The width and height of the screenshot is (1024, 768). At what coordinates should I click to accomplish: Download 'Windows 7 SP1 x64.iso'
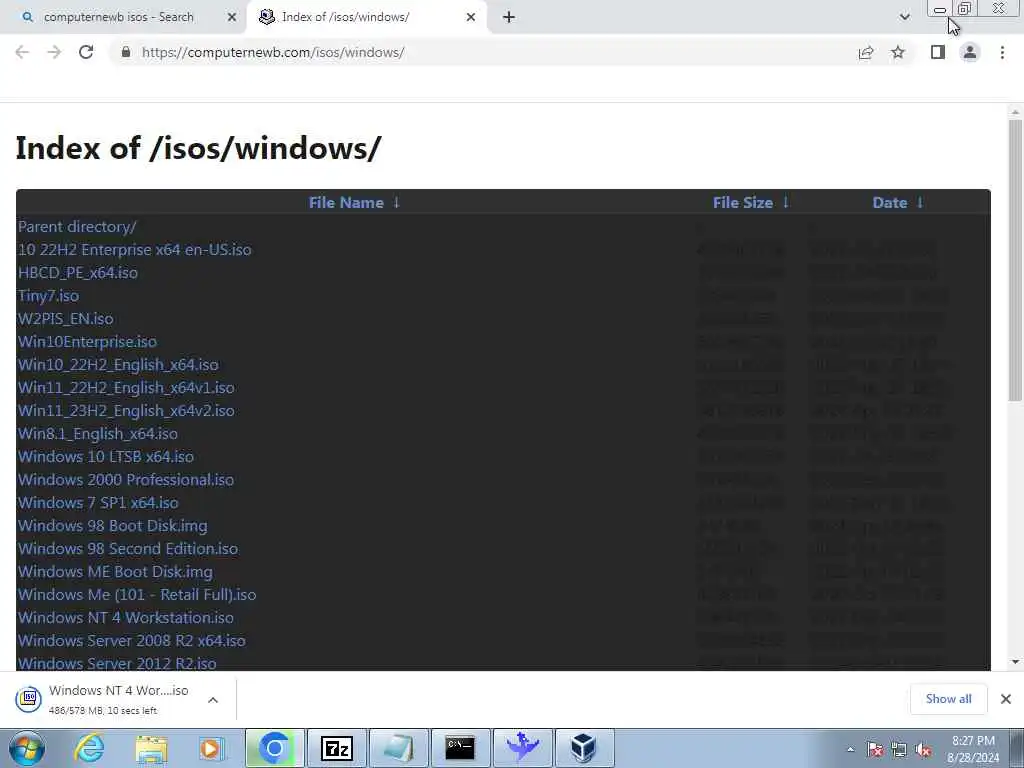pos(98,502)
